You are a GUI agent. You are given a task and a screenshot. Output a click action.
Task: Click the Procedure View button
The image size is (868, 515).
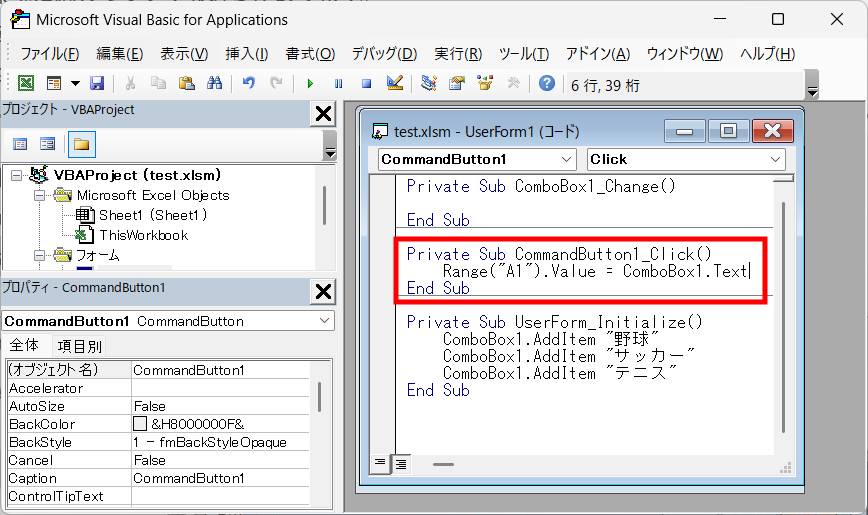pos(380,462)
